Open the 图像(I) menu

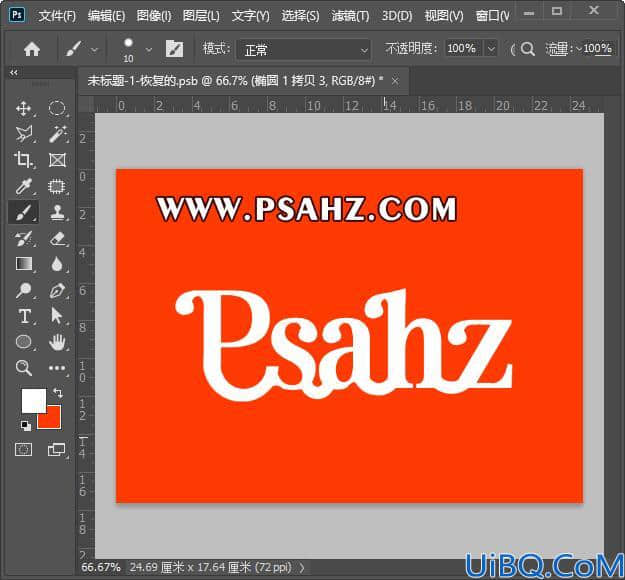154,16
